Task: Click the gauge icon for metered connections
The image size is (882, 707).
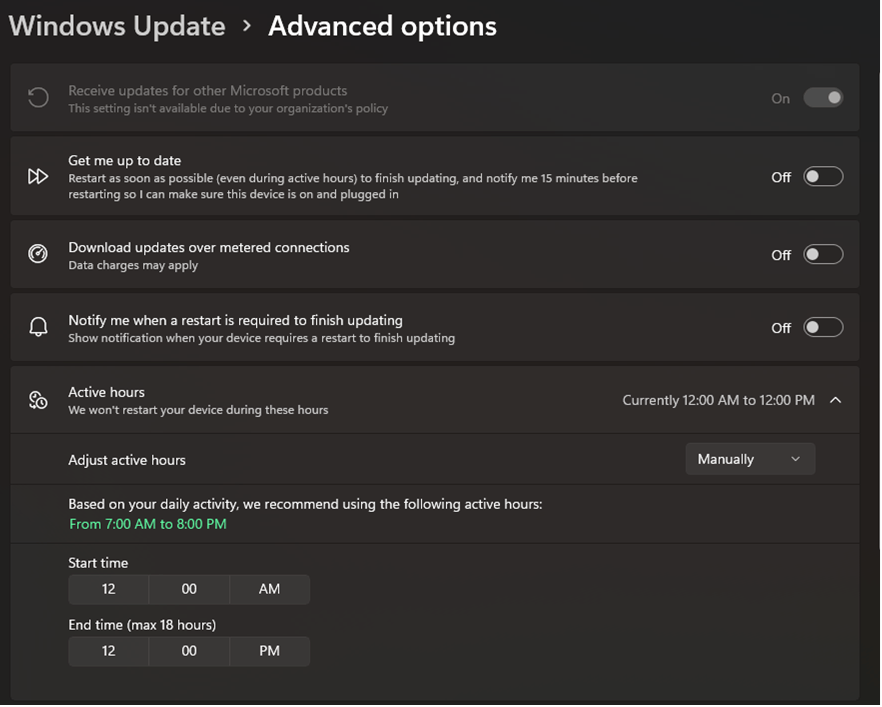Action: point(38,254)
